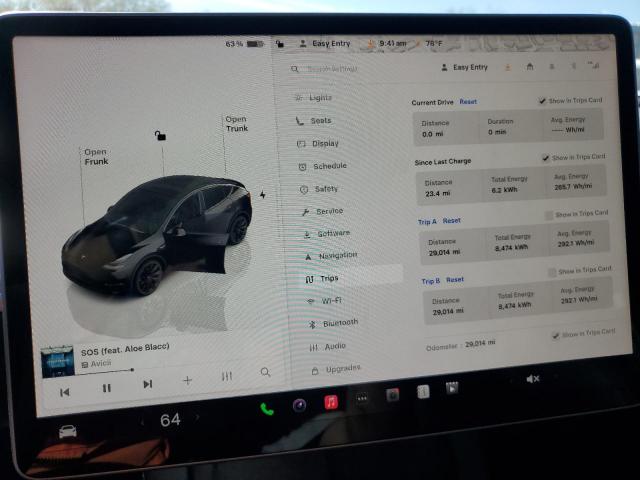
Task: Reset the Current Drive stats
Action: 468,102
